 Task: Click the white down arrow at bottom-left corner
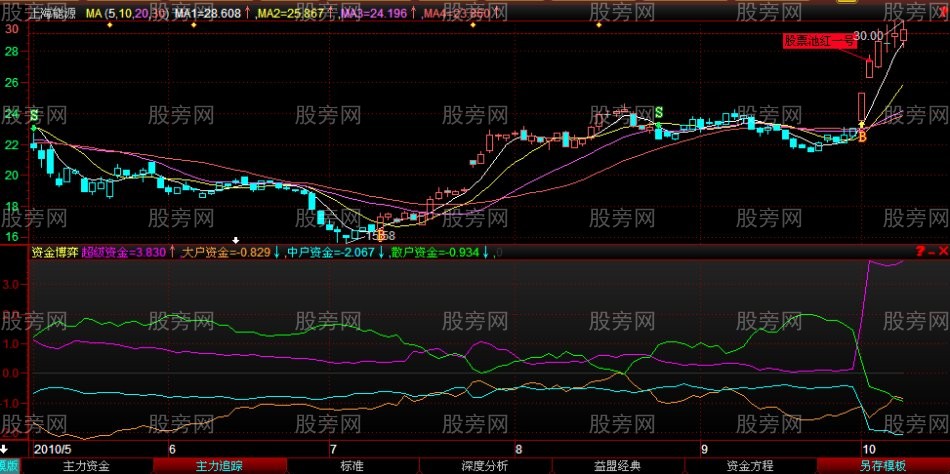(8, 450)
